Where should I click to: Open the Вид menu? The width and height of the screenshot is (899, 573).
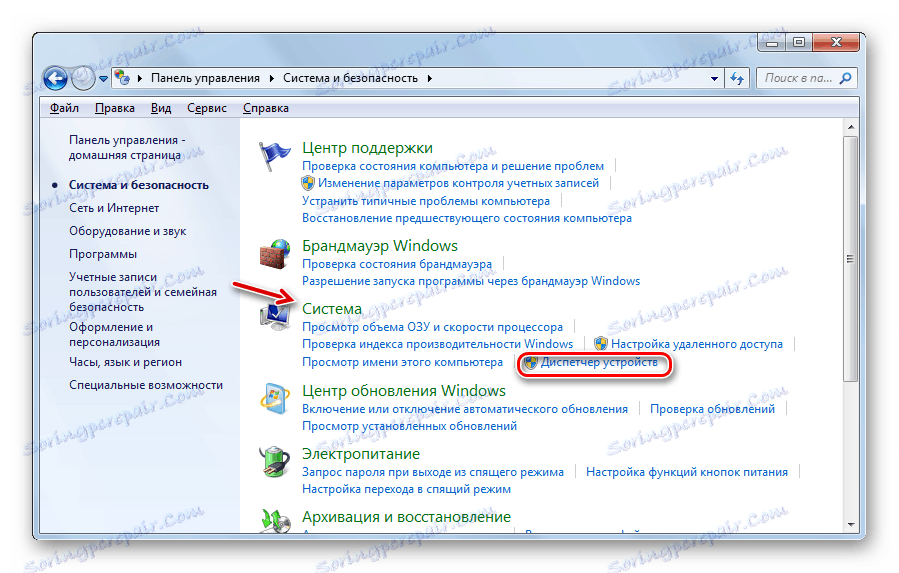point(161,108)
